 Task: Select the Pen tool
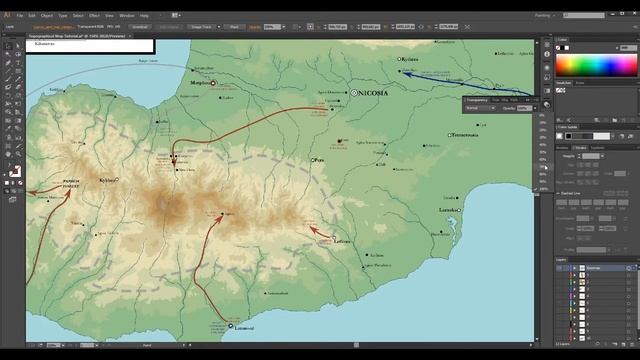tap(8, 62)
